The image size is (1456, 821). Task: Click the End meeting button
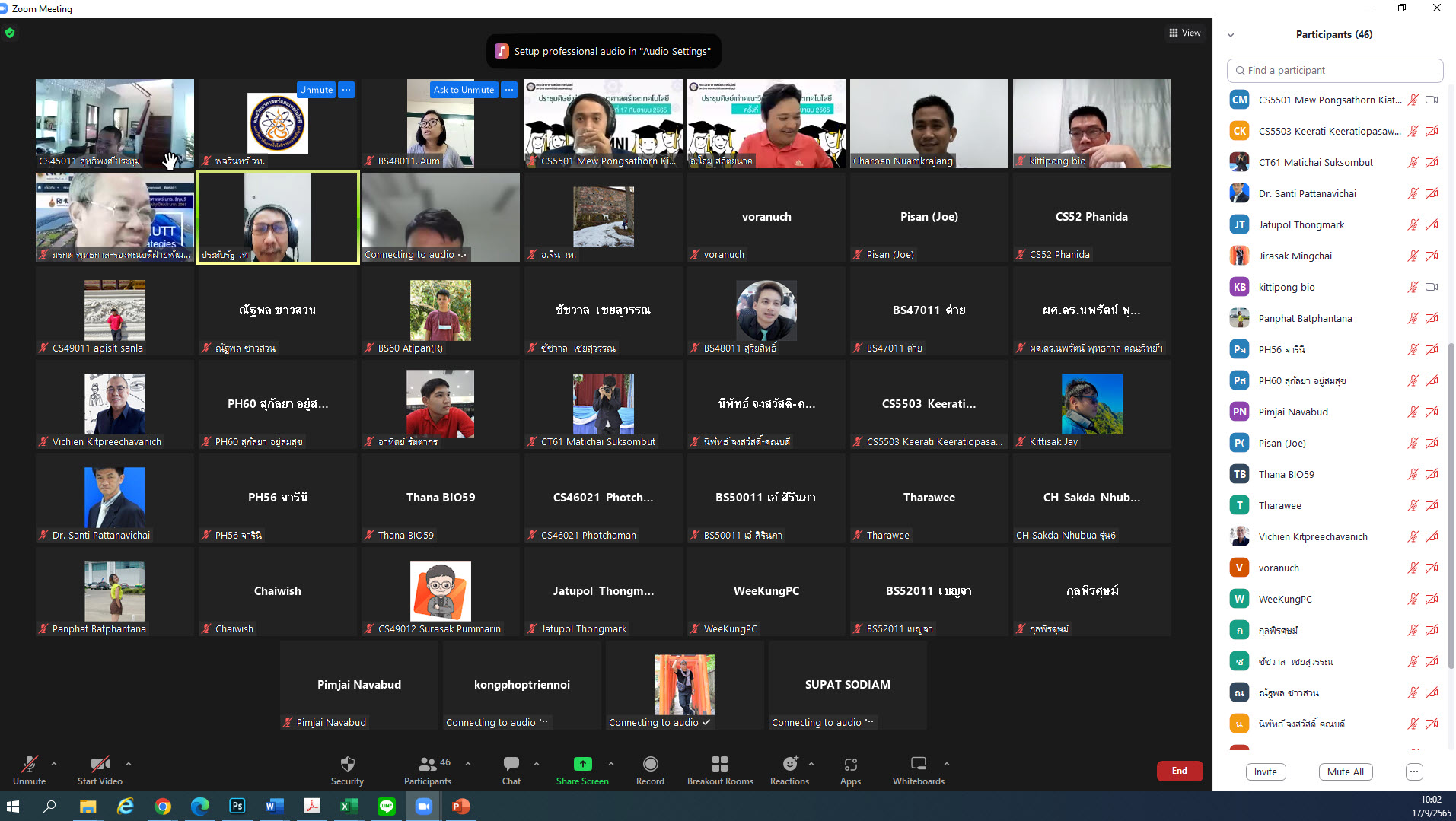tap(1180, 771)
